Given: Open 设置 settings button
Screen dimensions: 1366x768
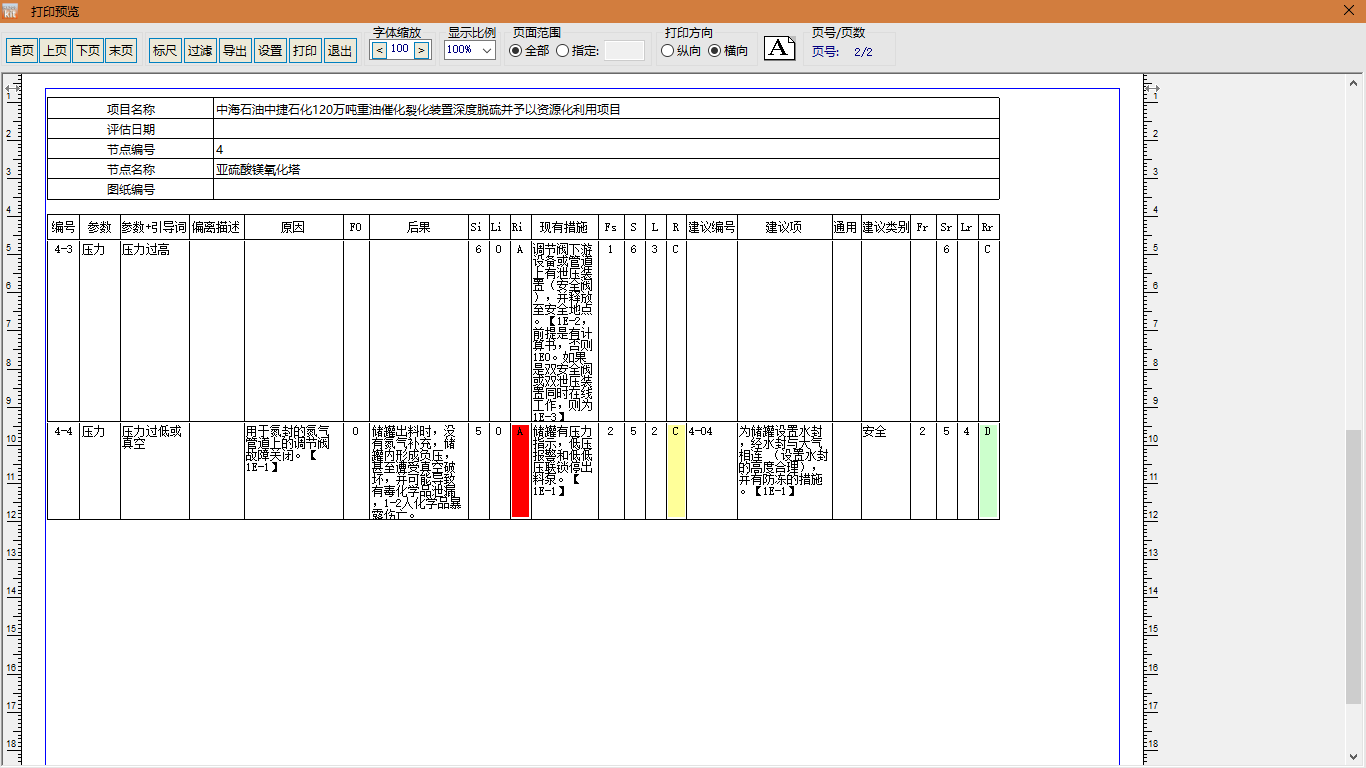Looking at the screenshot, I should click(270, 50).
